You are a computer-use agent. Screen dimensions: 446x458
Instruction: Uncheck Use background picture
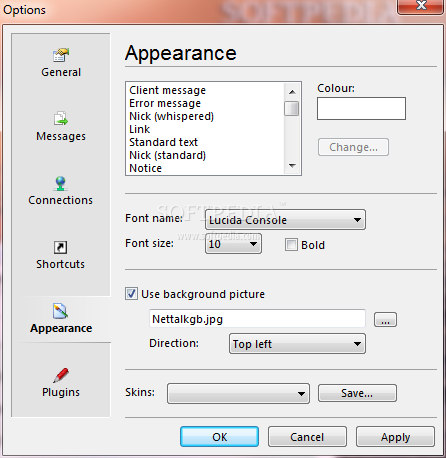tap(131, 294)
